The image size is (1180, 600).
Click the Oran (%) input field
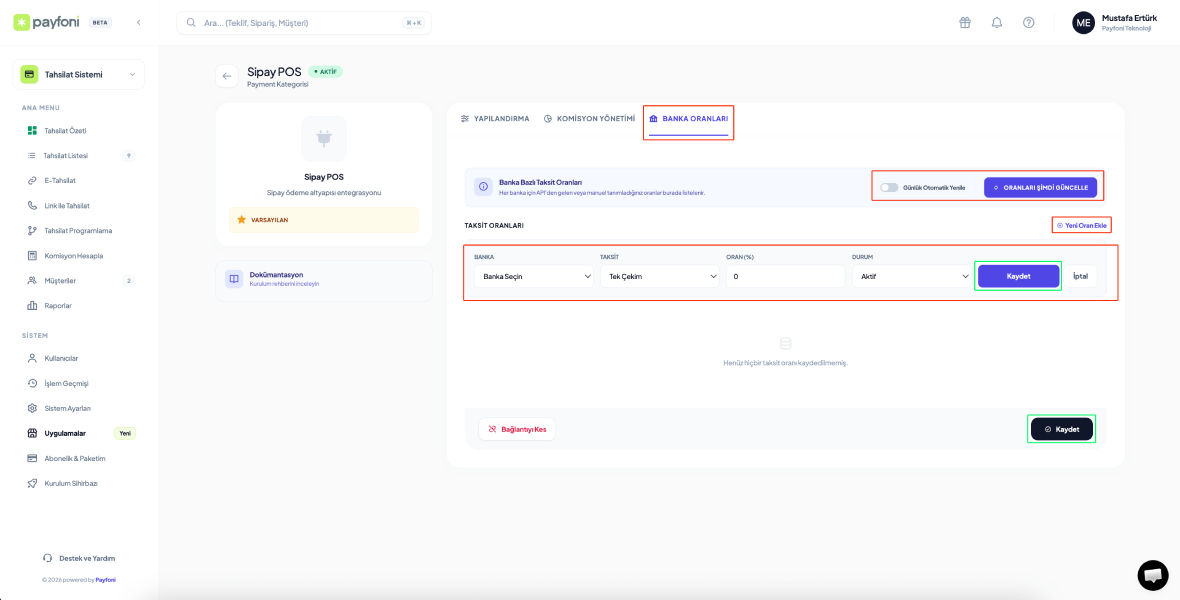[785, 276]
